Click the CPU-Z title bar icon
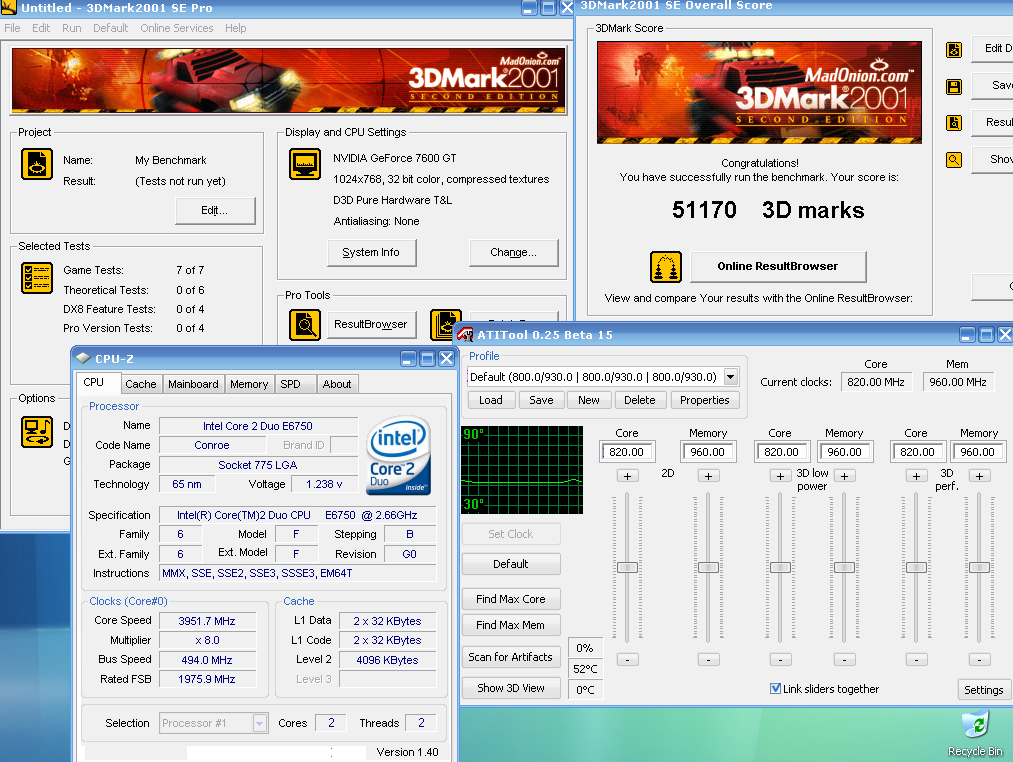This screenshot has width=1013, height=762. click(x=83, y=358)
